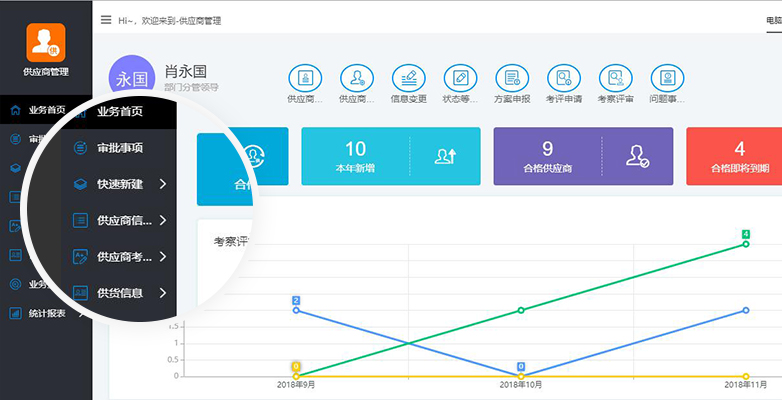Open the 考察评审 shortcut icon
The image size is (782, 400).
click(x=615, y=78)
